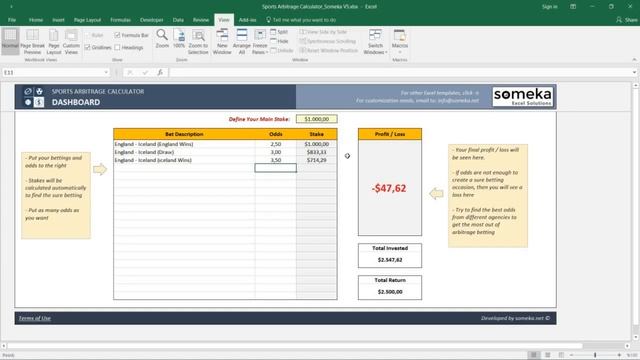This screenshot has width=640, height=360.
Task: Click info@someka.net email link
Action: pos(458,100)
